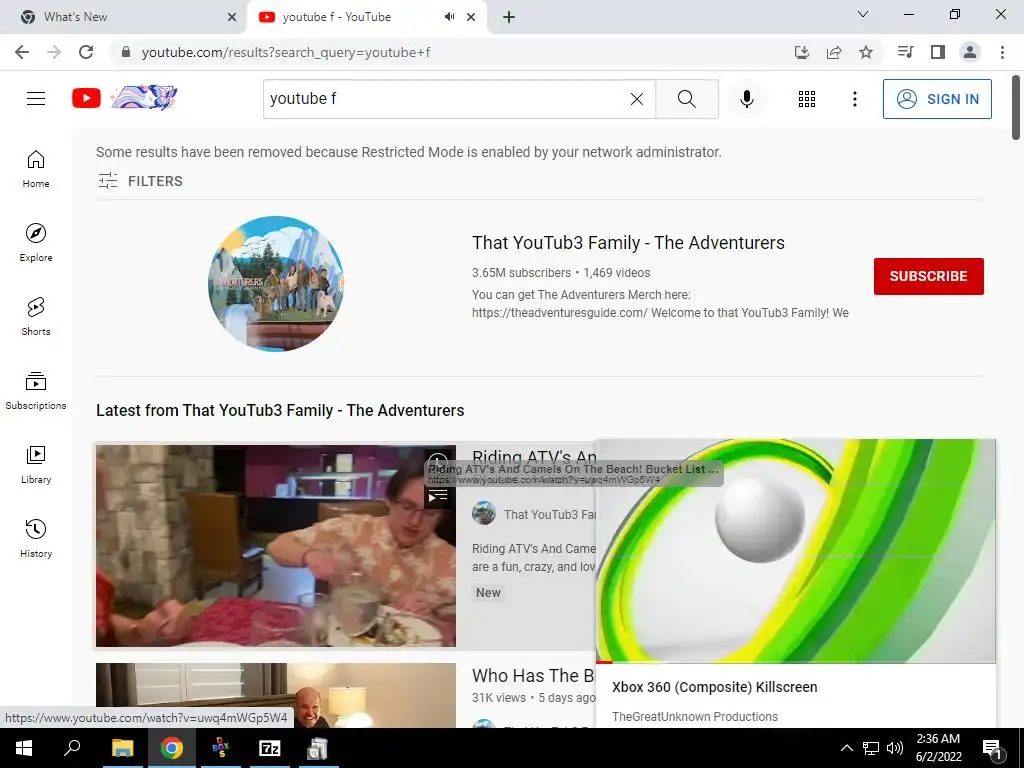1024x768 pixels.
Task: Click the install app icon in address bar
Action: 802,52
